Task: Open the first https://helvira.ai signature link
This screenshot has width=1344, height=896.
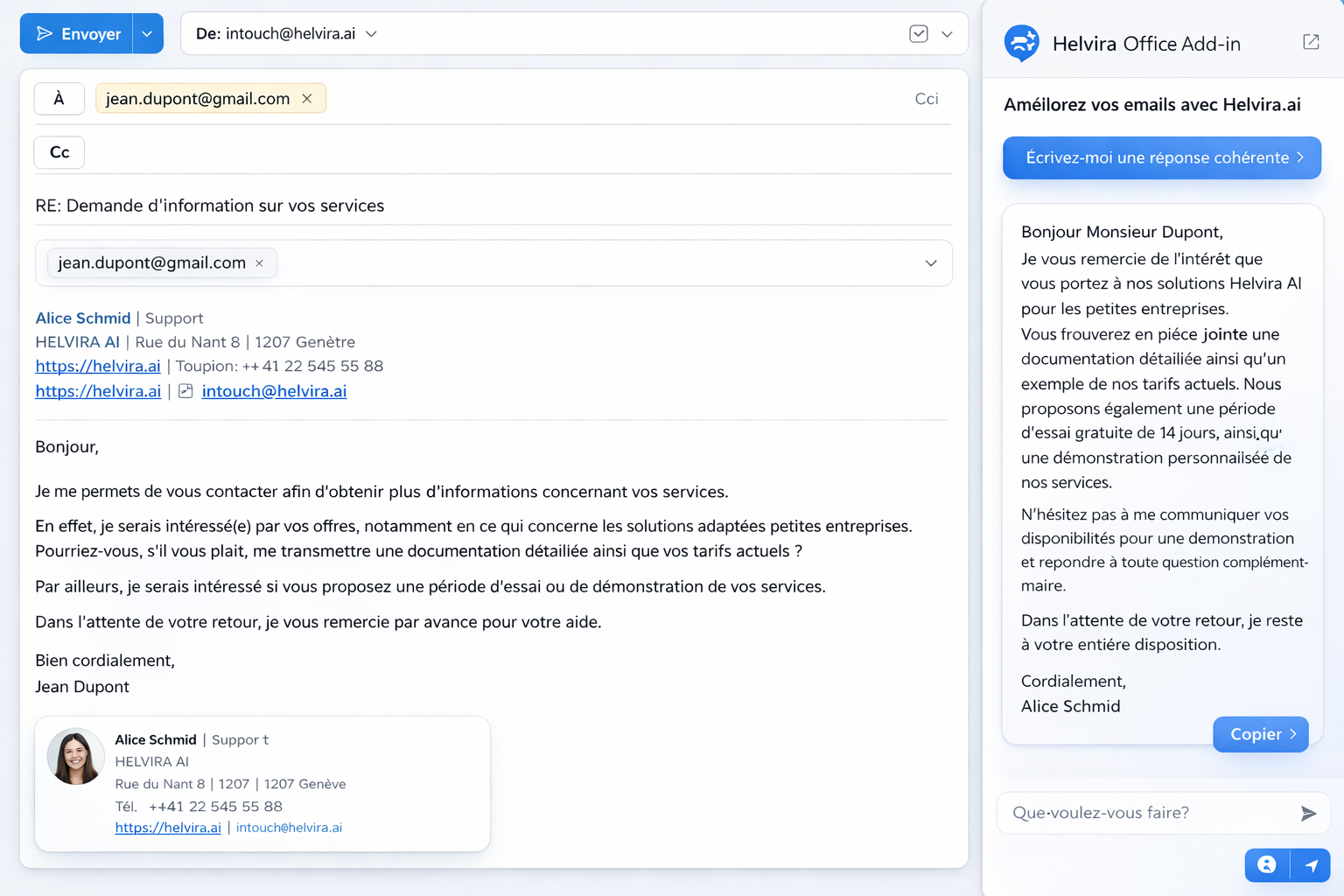Action: [x=98, y=366]
